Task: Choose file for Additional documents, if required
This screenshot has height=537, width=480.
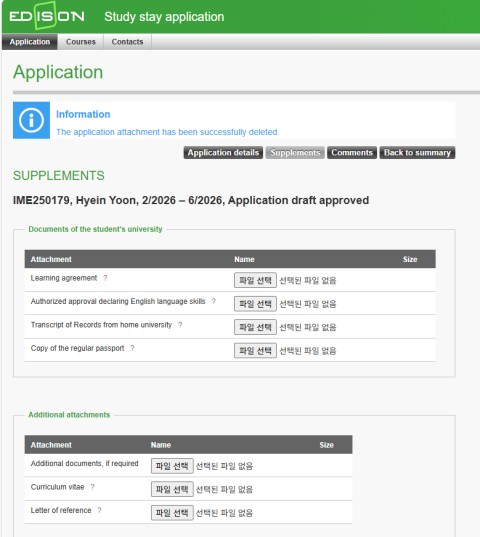Action: 172,466
